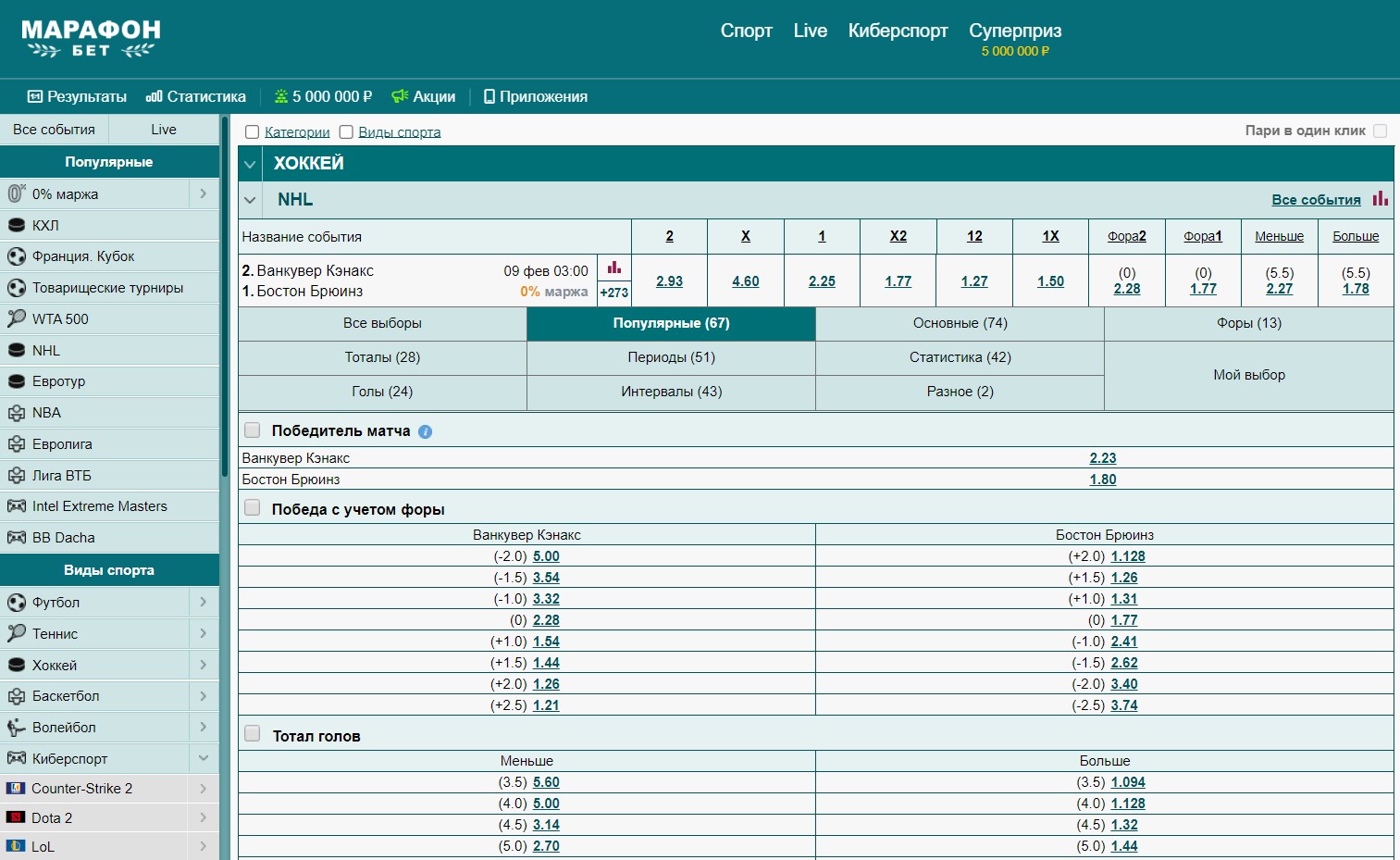Expand the 0% маржа arrow
The width and height of the screenshot is (1400, 860).
coord(204,193)
